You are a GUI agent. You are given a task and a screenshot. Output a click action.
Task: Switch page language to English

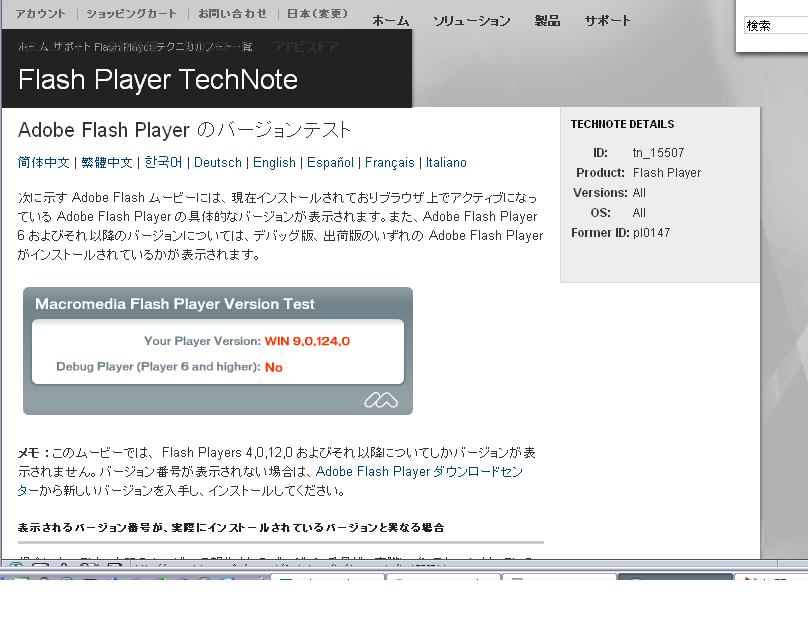274,163
